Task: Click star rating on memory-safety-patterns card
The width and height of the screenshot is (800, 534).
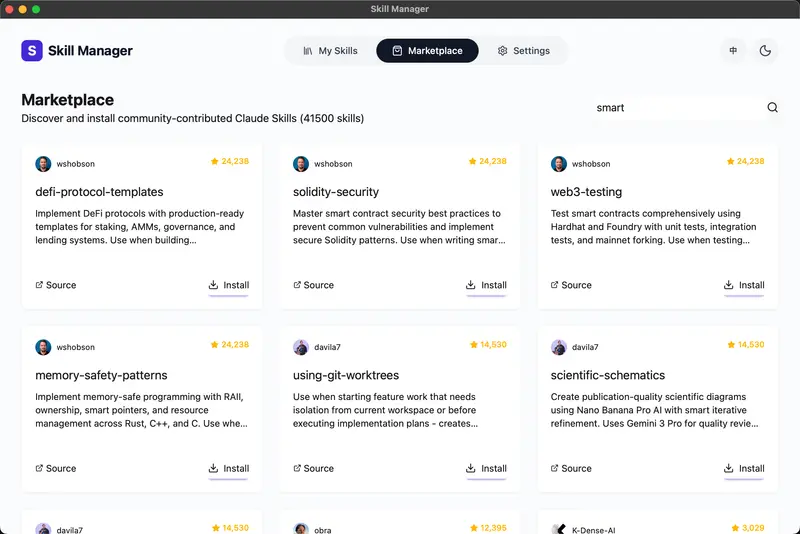Action: pos(229,344)
